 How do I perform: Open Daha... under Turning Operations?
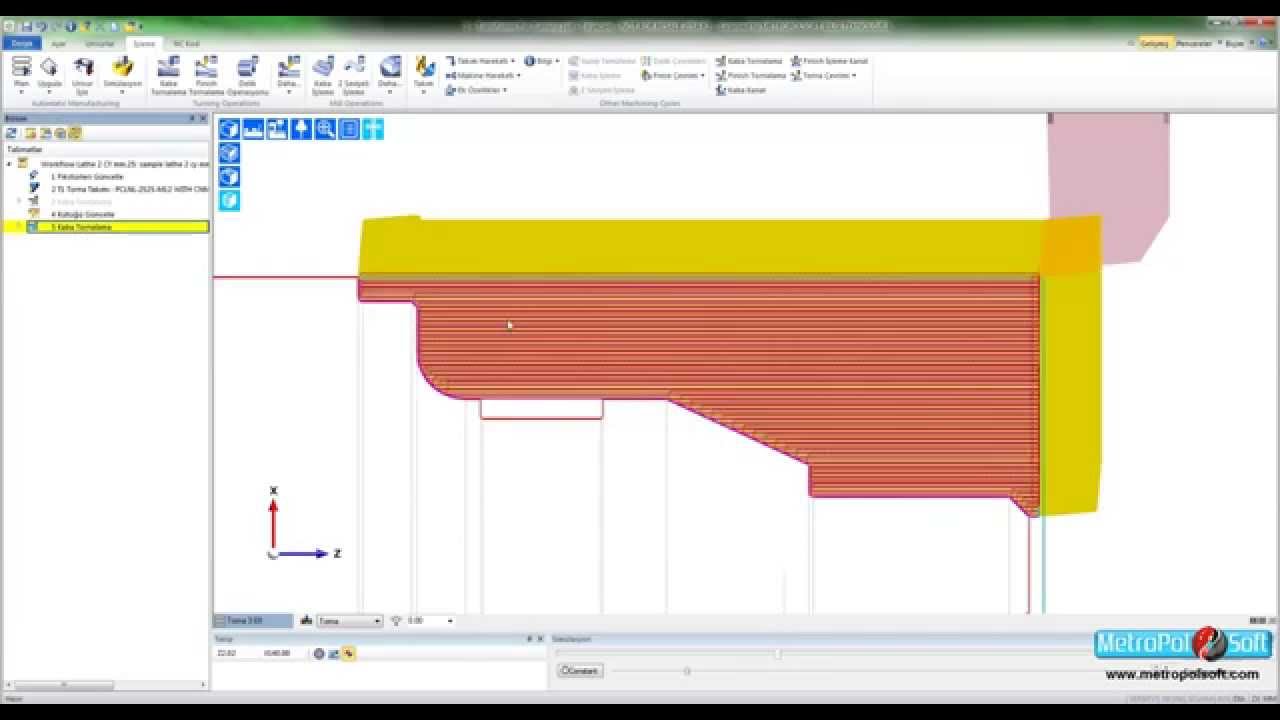pyautogui.click(x=289, y=76)
